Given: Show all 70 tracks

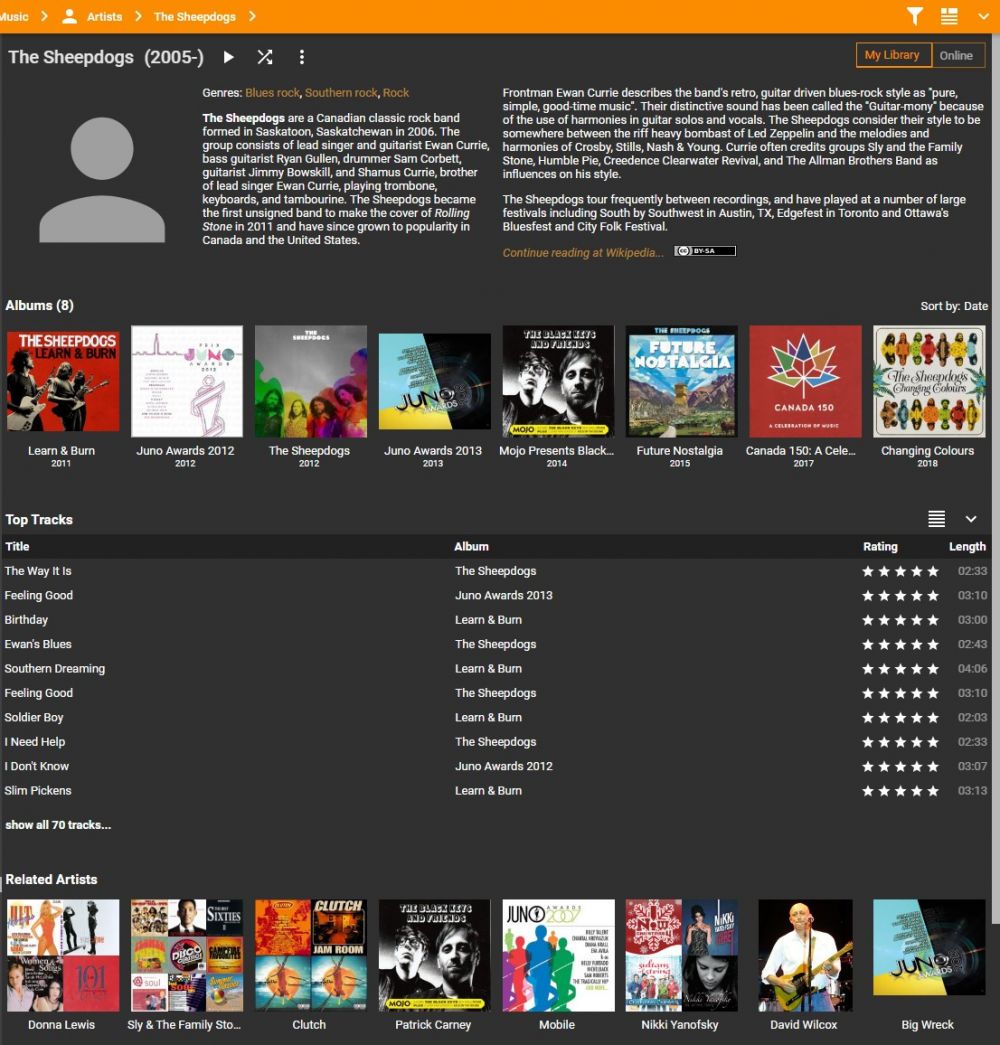Looking at the screenshot, I should coord(58,825).
